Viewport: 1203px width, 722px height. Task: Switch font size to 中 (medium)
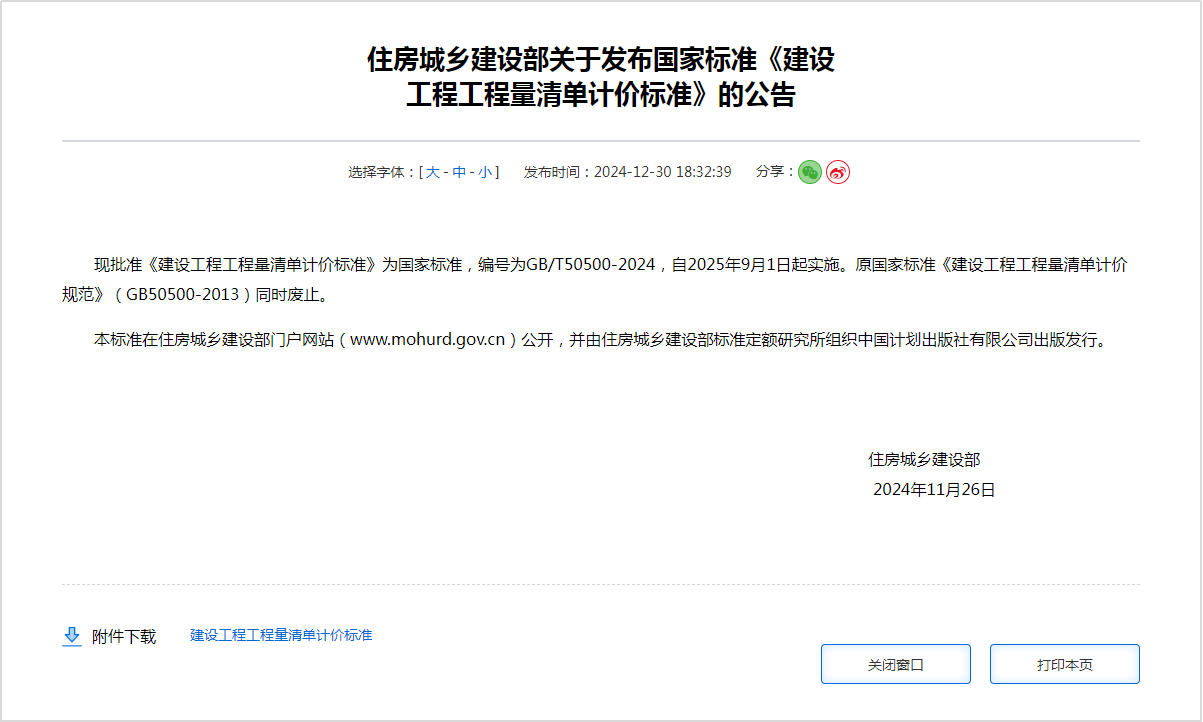tap(459, 172)
